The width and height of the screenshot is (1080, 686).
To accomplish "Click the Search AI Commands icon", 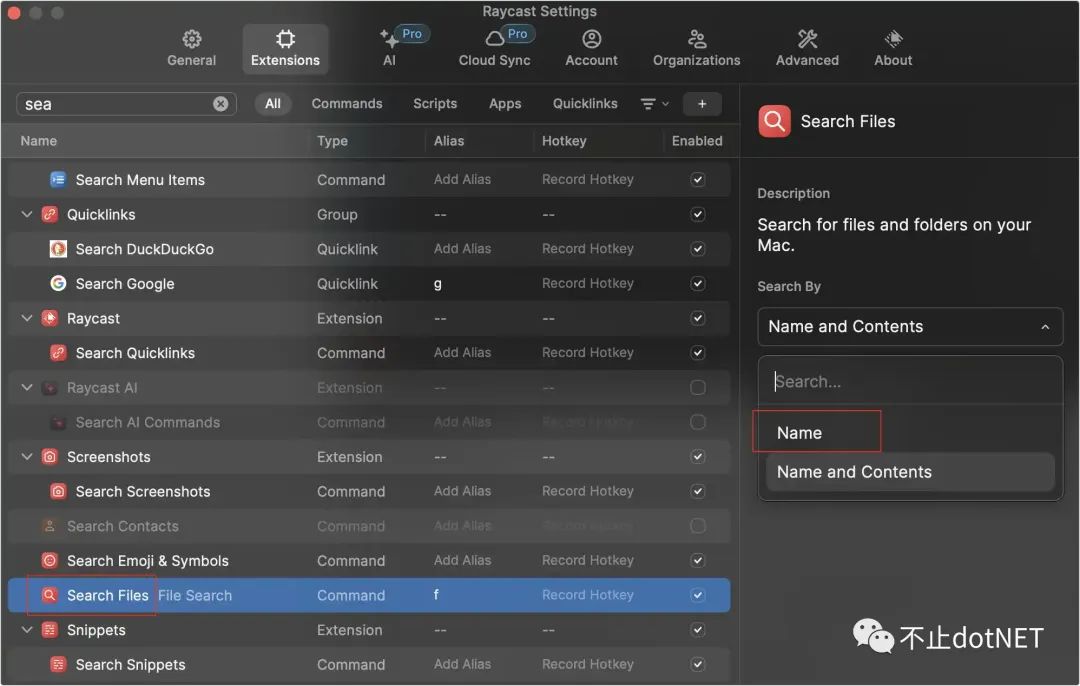I will coord(58,422).
